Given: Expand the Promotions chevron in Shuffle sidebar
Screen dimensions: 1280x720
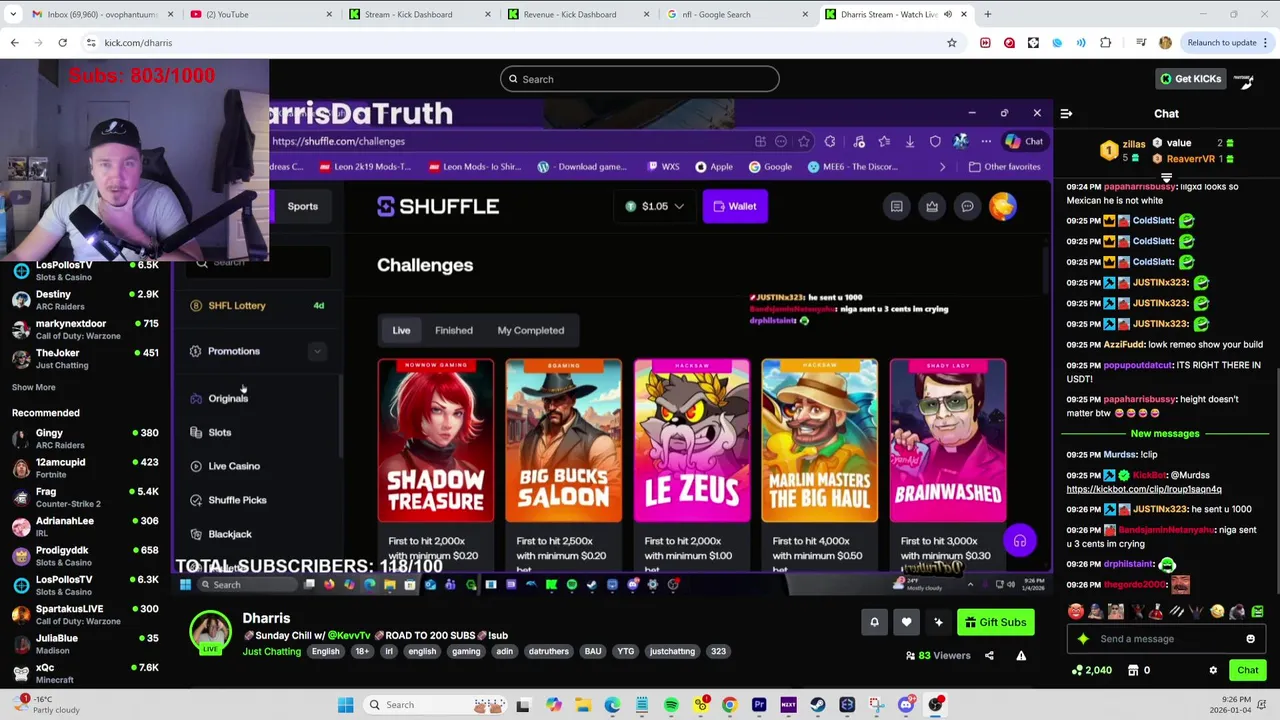Looking at the screenshot, I should pos(317,351).
